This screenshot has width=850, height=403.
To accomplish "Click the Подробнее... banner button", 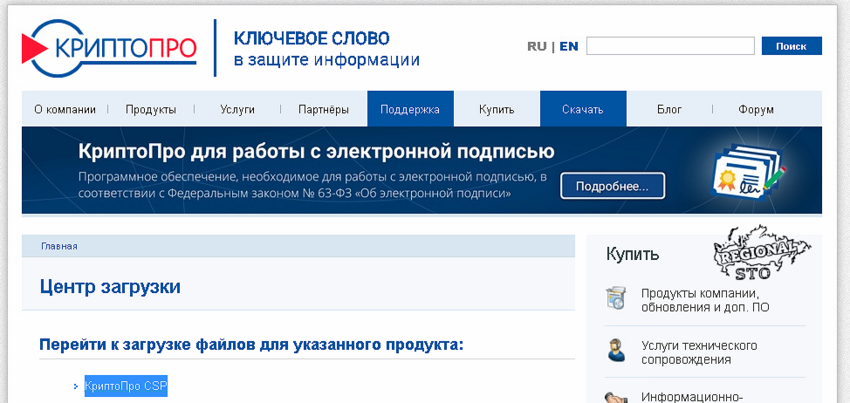I will click(613, 186).
